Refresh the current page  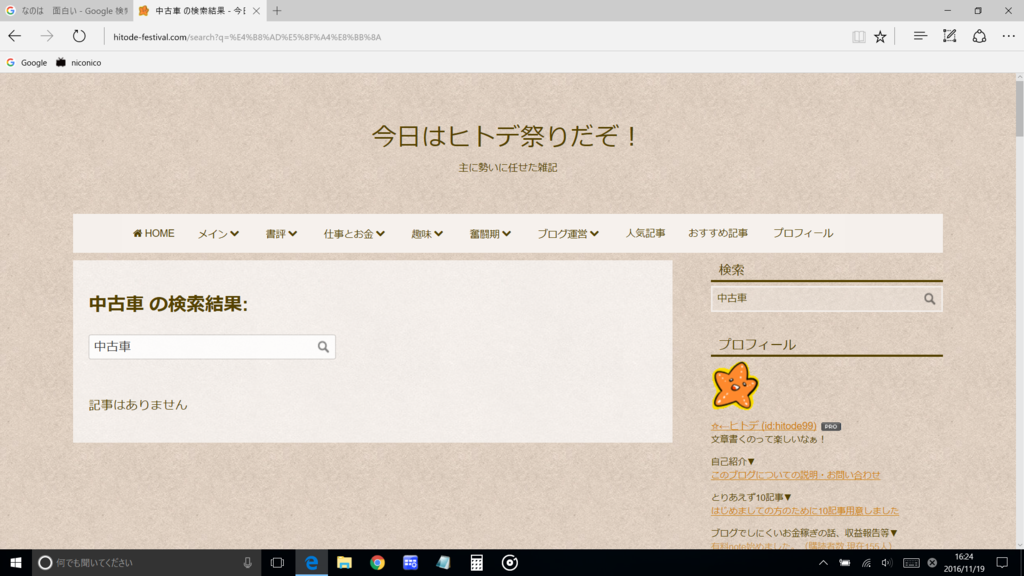point(79,37)
